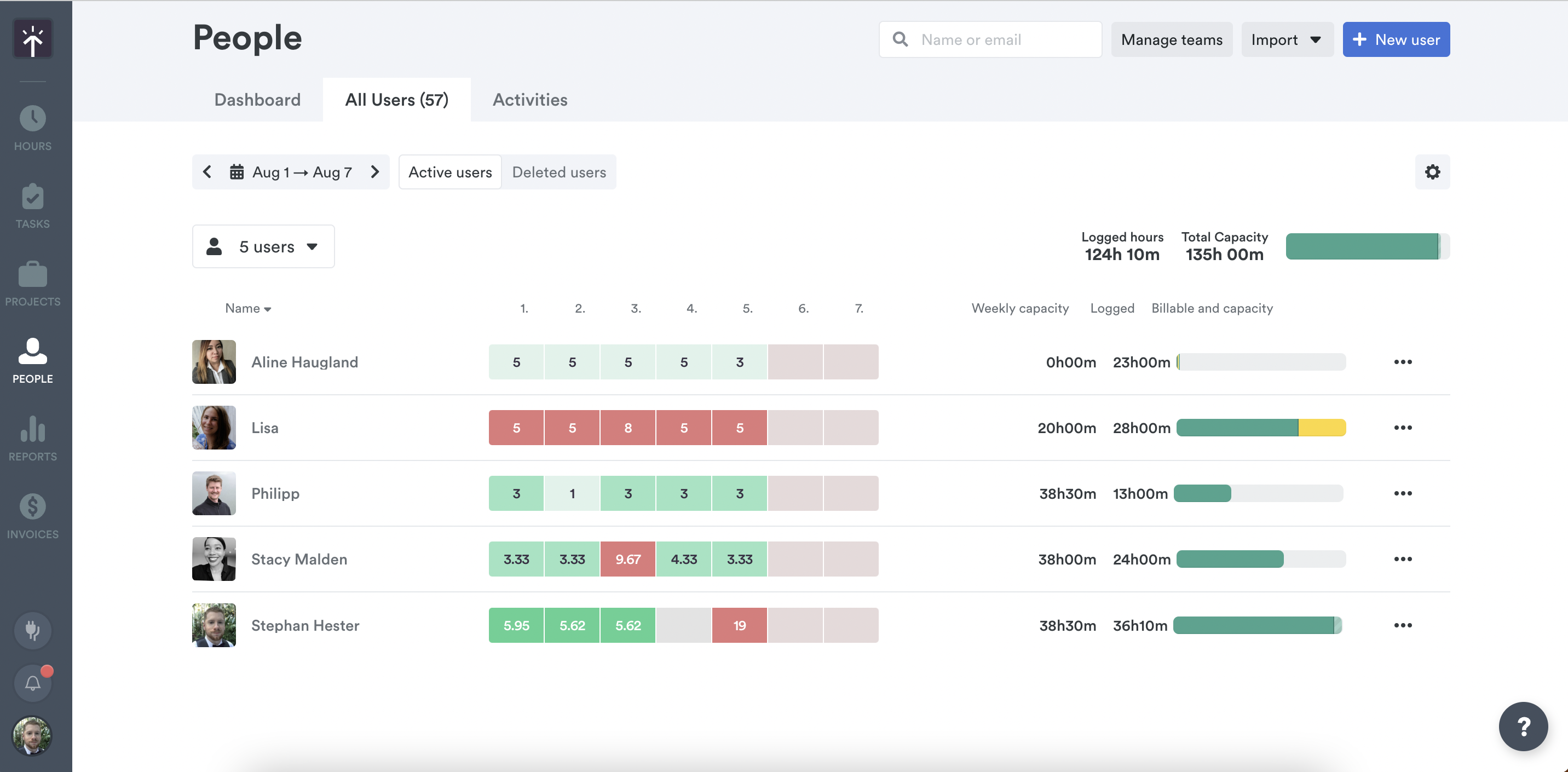The image size is (1568, 772).
Task: Check notifications via the bell icon
Action: pyautogui.click(x=32, y=683)
